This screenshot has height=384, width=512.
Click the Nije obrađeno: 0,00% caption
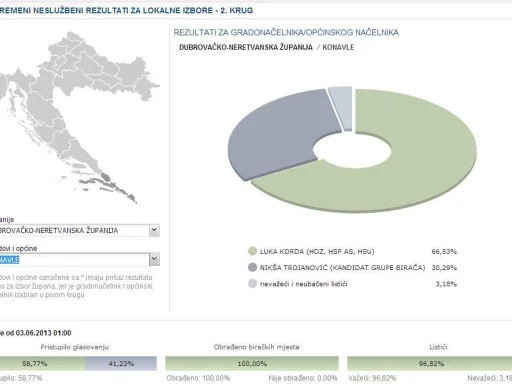pos(303,378)
